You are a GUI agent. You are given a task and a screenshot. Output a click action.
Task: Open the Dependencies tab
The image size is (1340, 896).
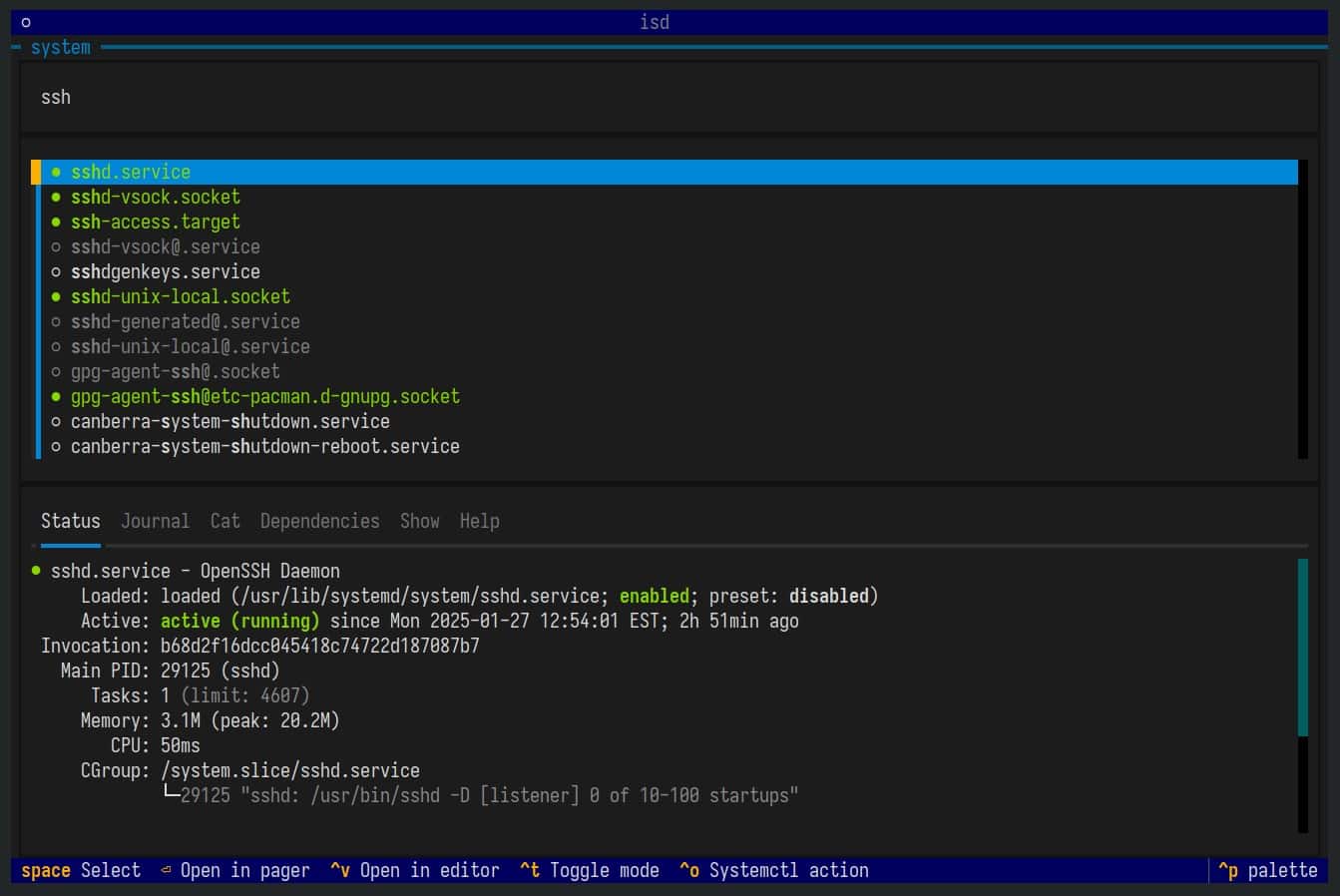click(x=319, y=521)
